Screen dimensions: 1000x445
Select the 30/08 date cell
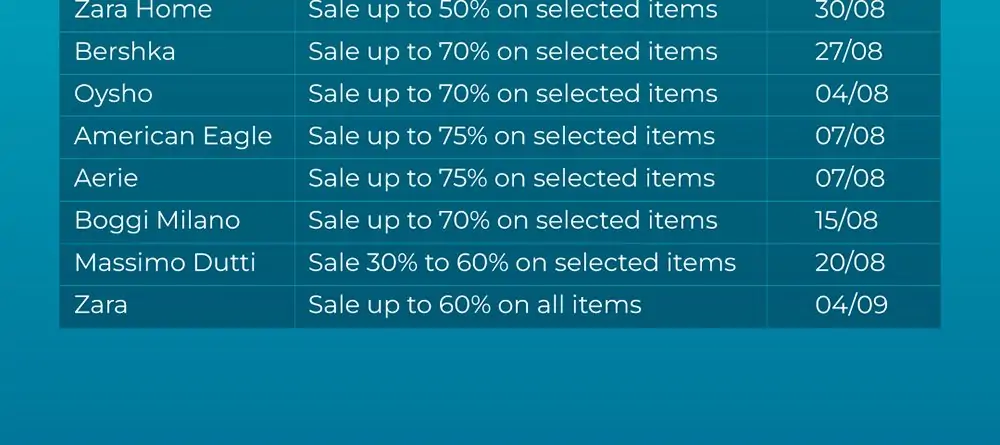849,10
